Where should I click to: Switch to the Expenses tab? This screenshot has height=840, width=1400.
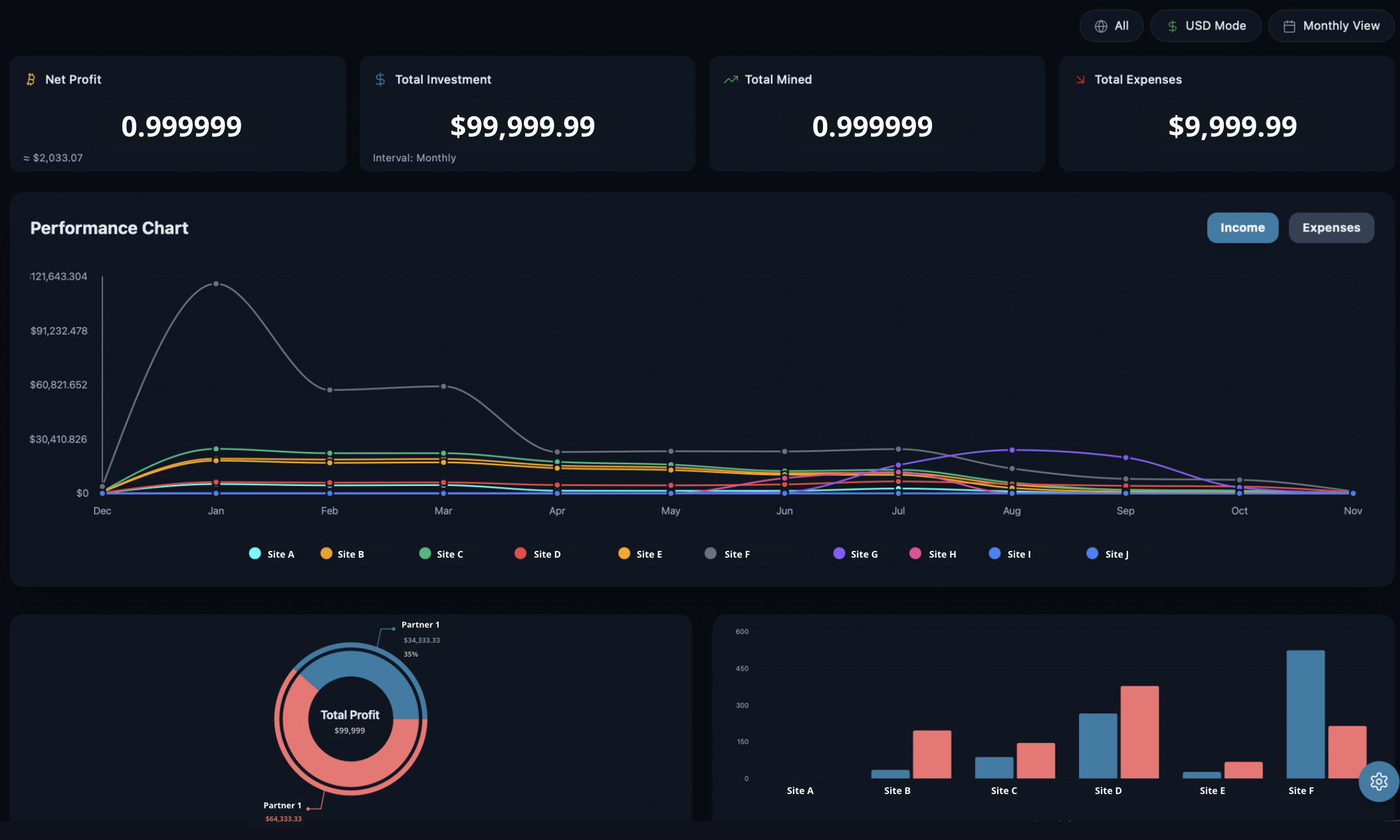click(x=1332, y=227)
